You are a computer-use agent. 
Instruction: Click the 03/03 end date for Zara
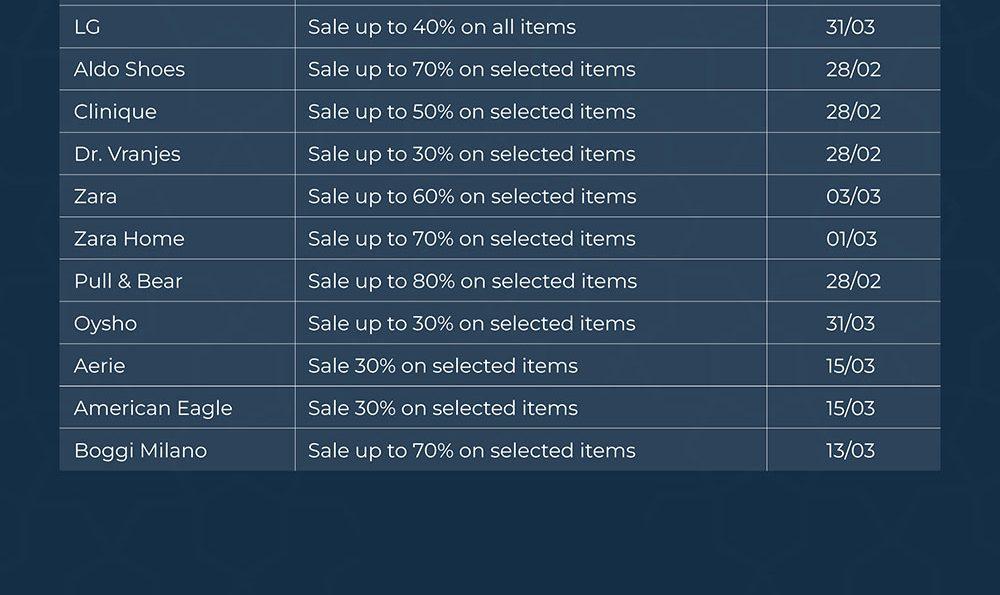click(853, 197)
